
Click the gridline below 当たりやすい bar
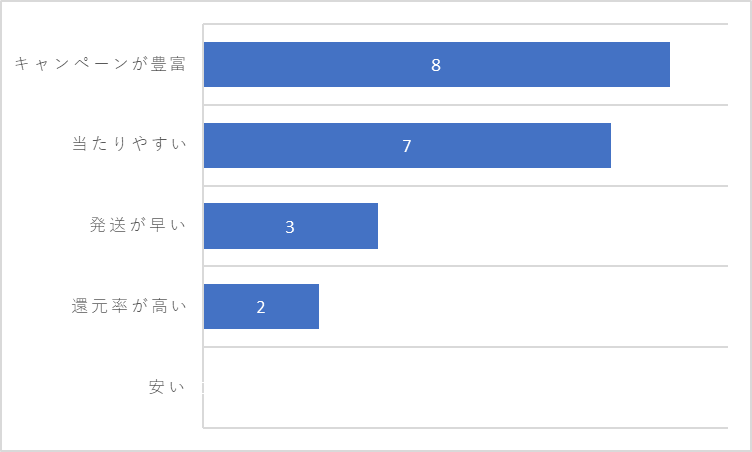465,186
